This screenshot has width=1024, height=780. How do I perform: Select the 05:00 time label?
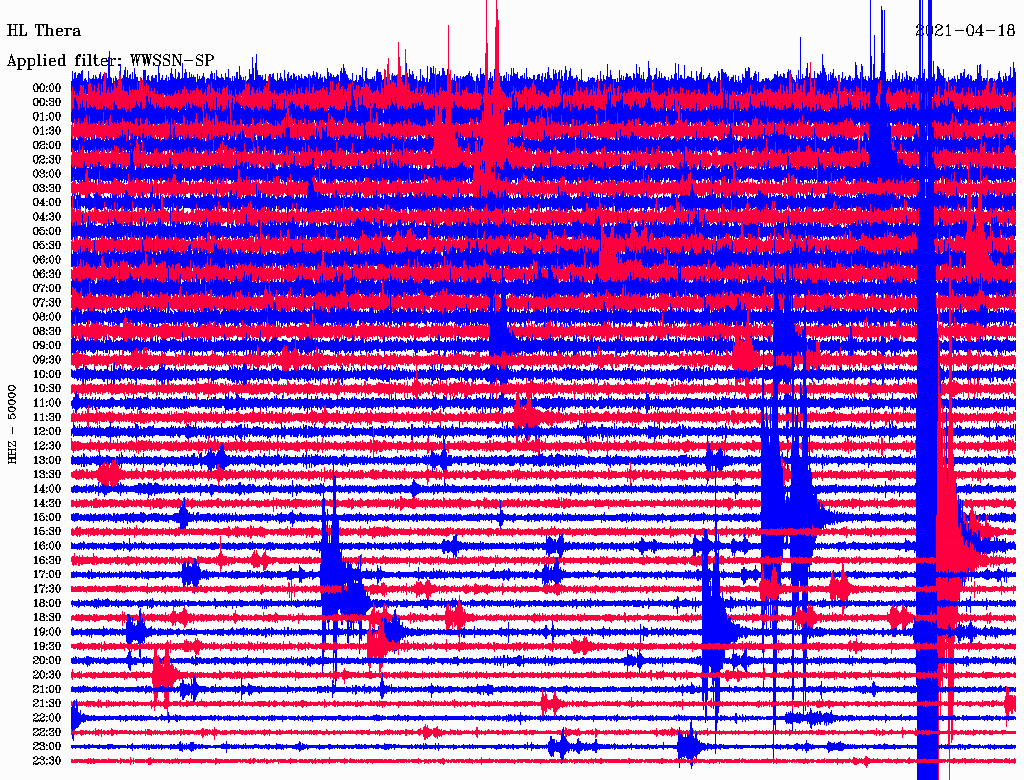pos(47,231)
